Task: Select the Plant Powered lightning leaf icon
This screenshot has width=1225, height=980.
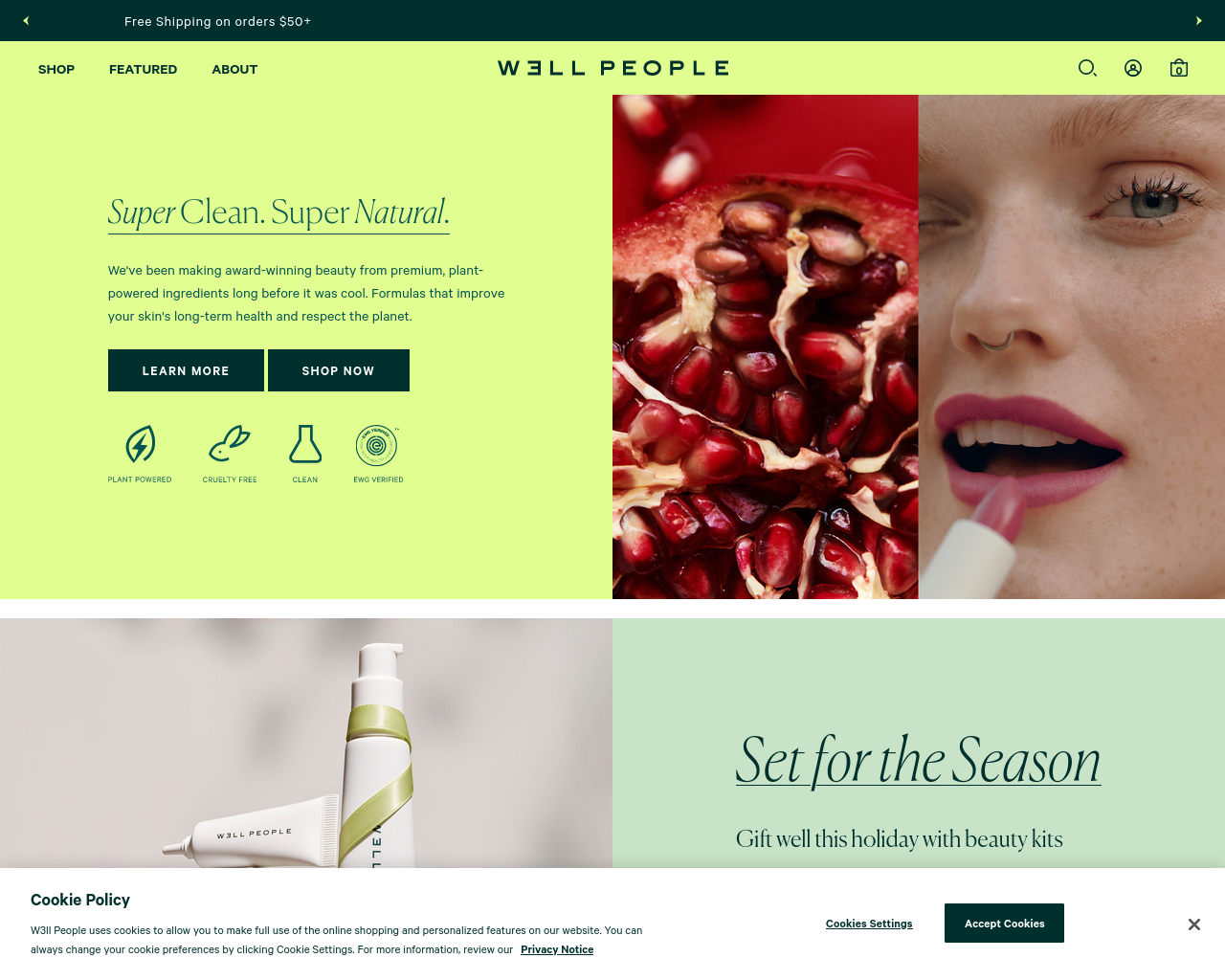Action: (x=141, y=444)
